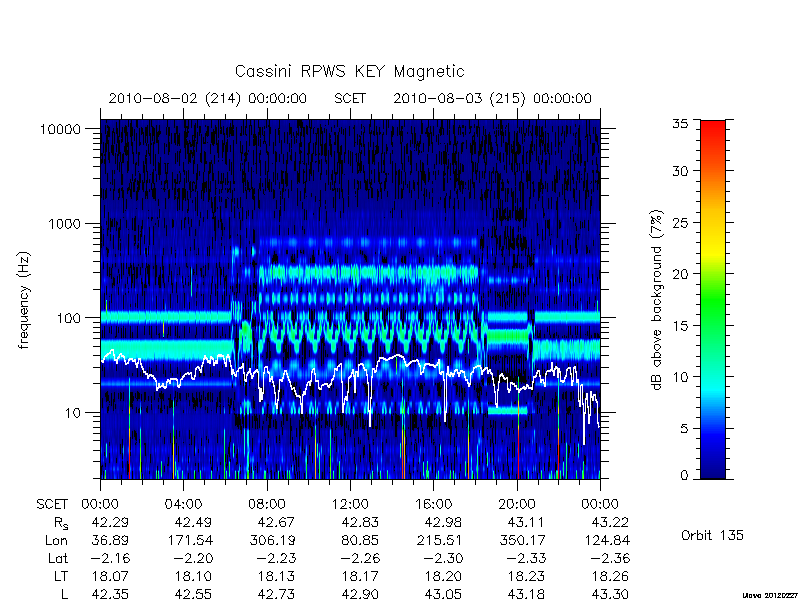This screenshot has height=600, width=800.
Task: Select Lon value 124.84
Action: coord(606,540)
